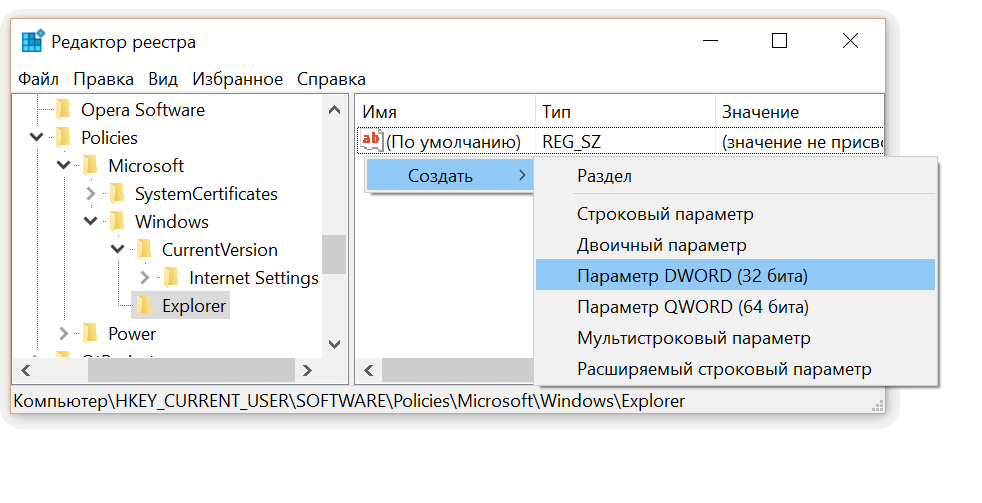This screenshot has height=503, width=982.
Task: Open the Создать submenu item
Action: [449, 176]
